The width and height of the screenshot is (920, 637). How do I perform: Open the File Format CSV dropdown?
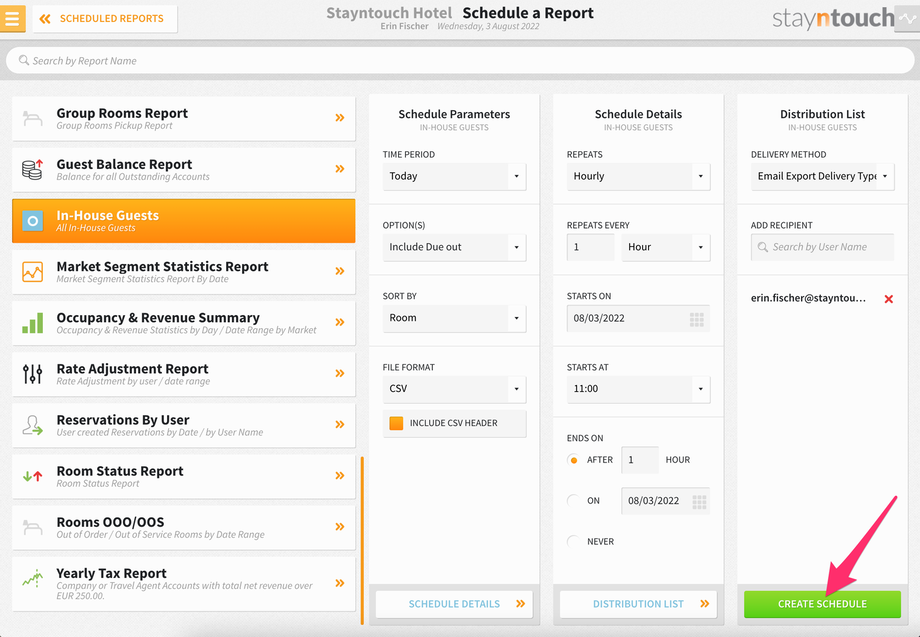pyautogui.click(x=454, y=389)
